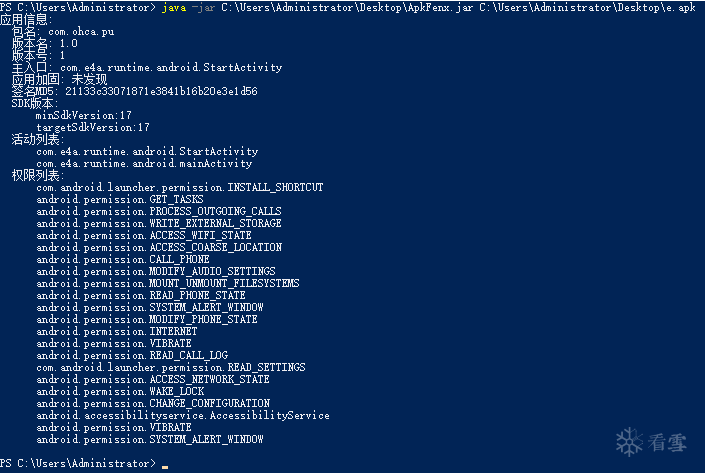Click the INSTALL_SHORTCUT permission line
705x473 pixels.
pos(179,187)
